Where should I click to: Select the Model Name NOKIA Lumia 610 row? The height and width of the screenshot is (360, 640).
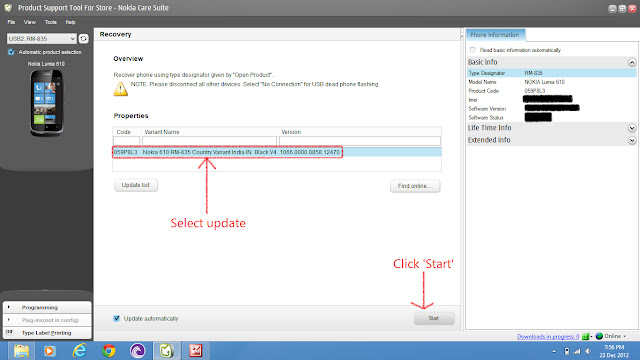coord(551,82)
